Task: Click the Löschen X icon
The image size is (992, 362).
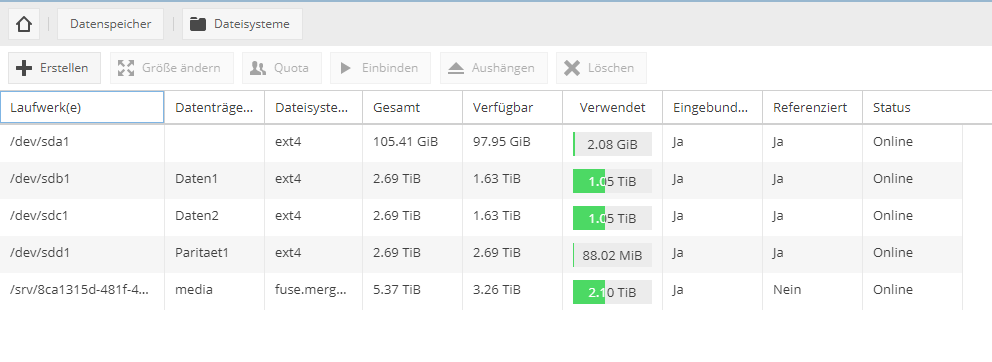Action: tap(572, 68)
